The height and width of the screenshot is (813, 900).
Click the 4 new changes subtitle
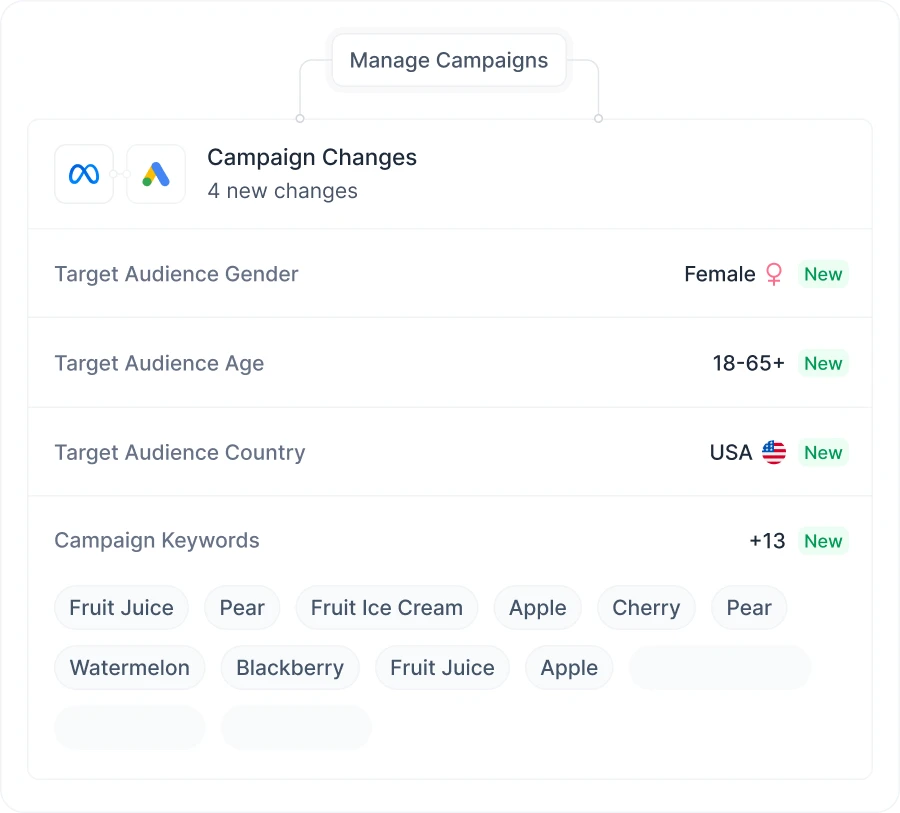pos(282,191)
